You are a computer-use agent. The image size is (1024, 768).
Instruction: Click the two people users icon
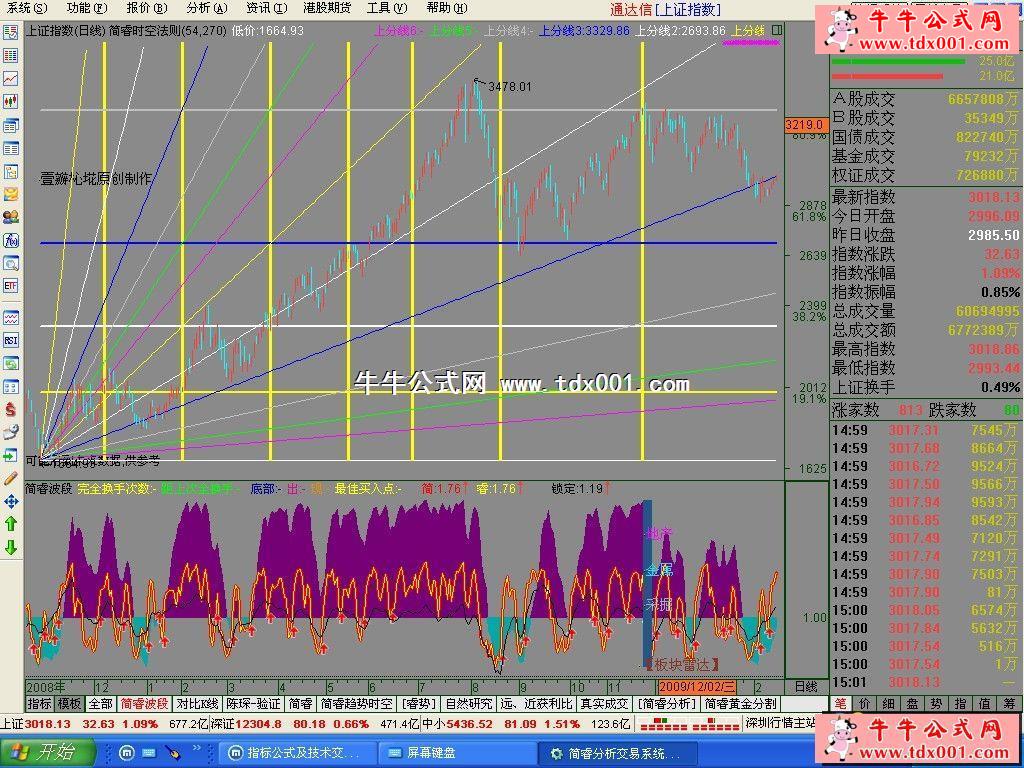(x=10, y=217)
